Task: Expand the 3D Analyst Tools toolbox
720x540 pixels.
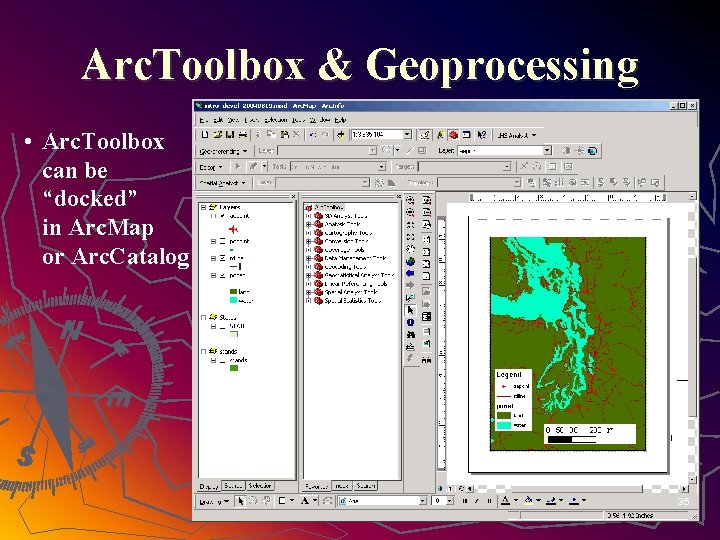Action: click(x=309, y=216)
